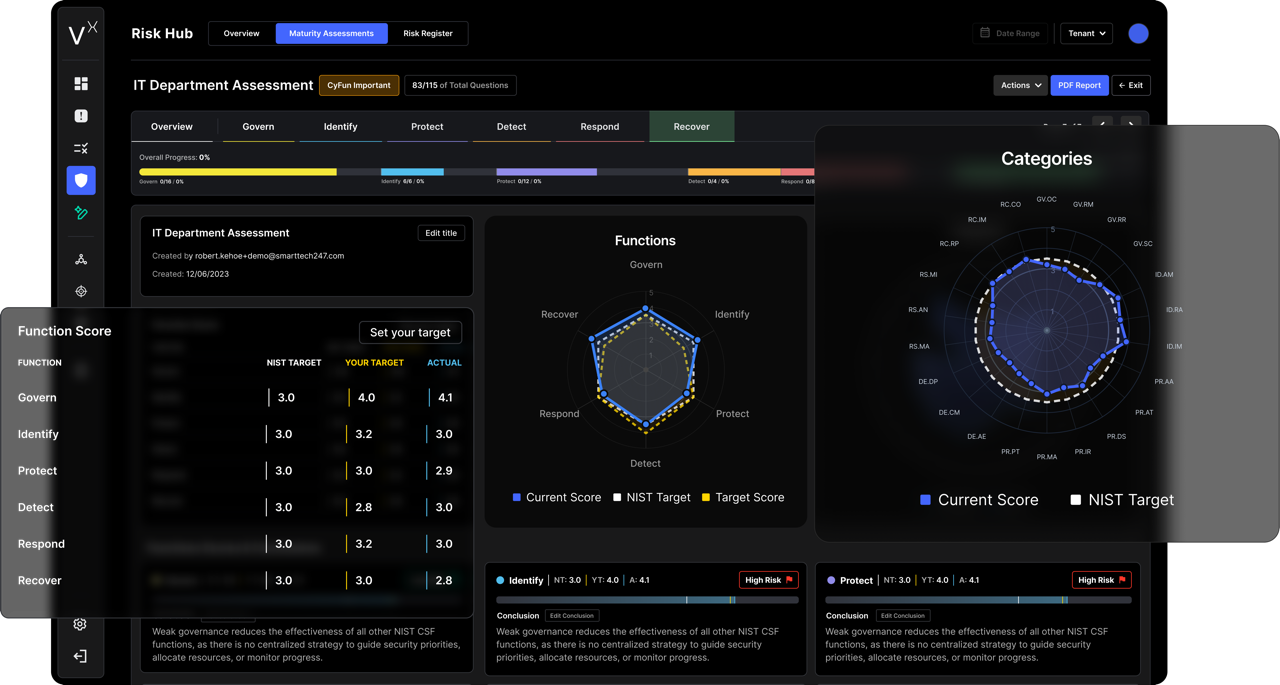Click Recover label on Functions radar
The image size is (1280, 685).
(x=559, y=314)
